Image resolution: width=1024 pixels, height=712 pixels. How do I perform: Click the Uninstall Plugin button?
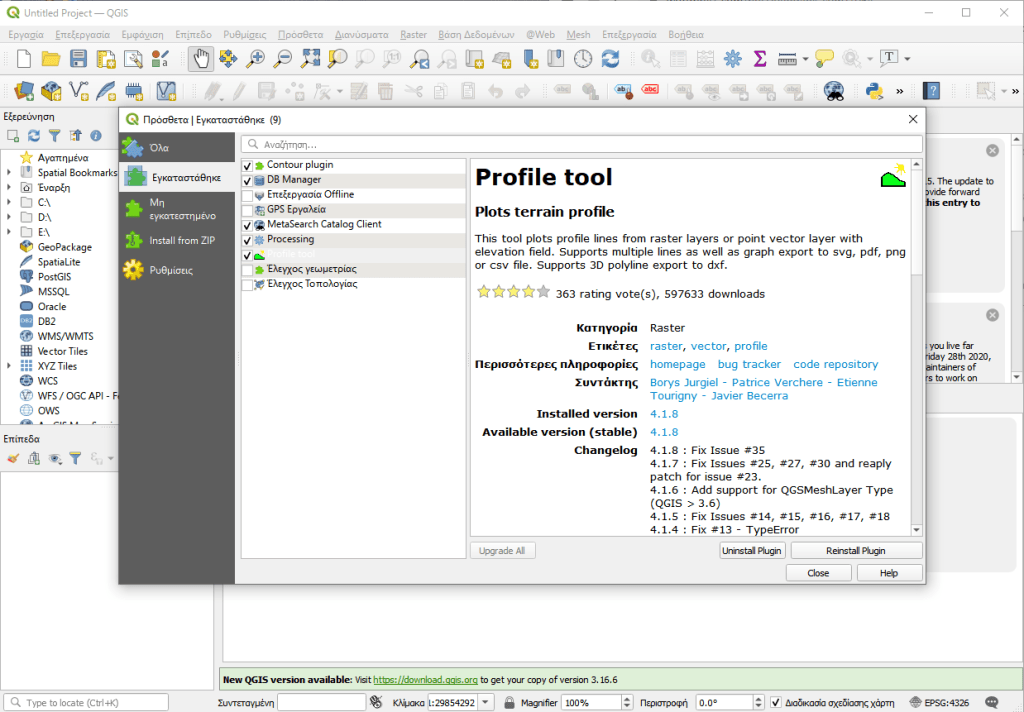[752, 550]
